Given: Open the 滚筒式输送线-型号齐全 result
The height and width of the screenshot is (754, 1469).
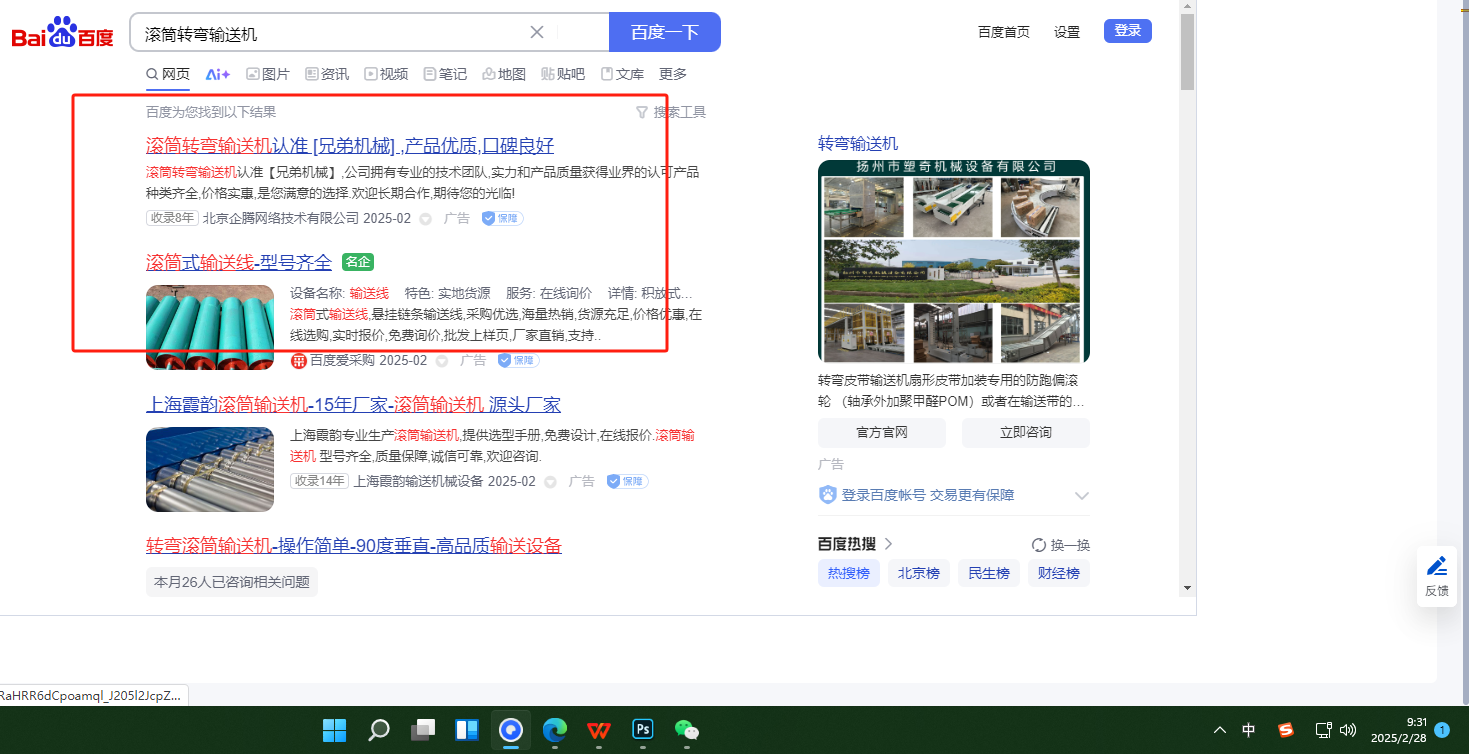Looking at the screenshot, I should (x=239, y=263).
